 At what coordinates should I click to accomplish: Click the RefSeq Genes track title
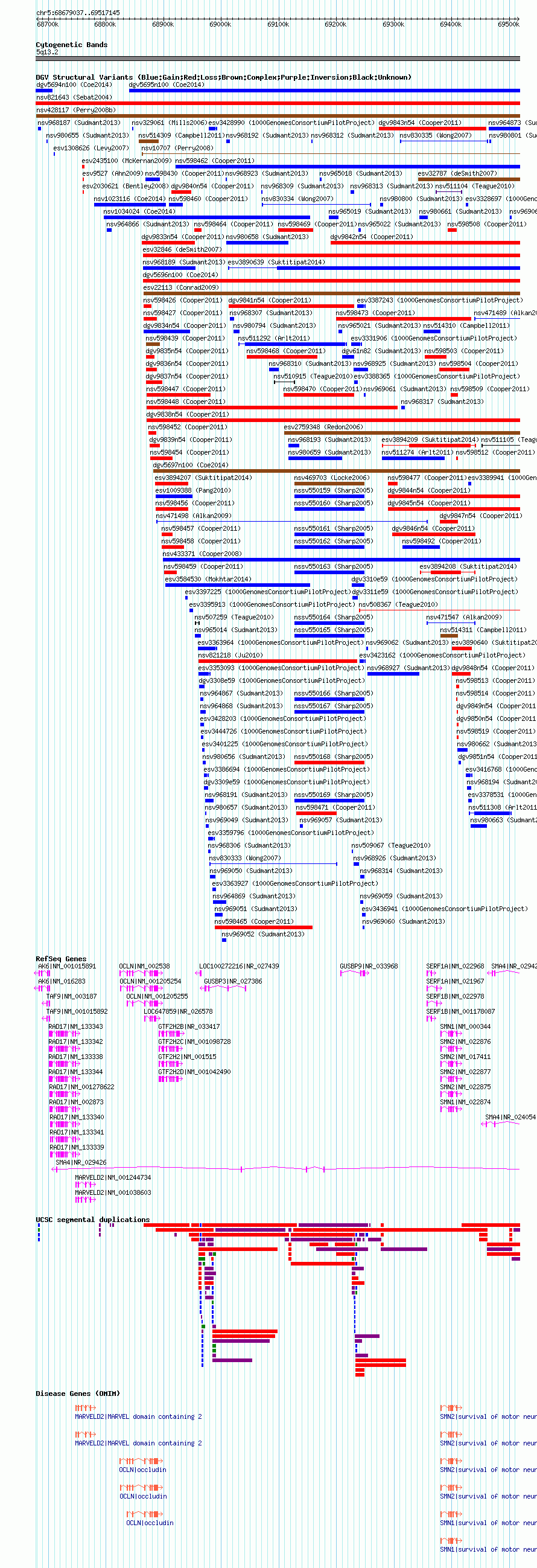pos(61,959)
